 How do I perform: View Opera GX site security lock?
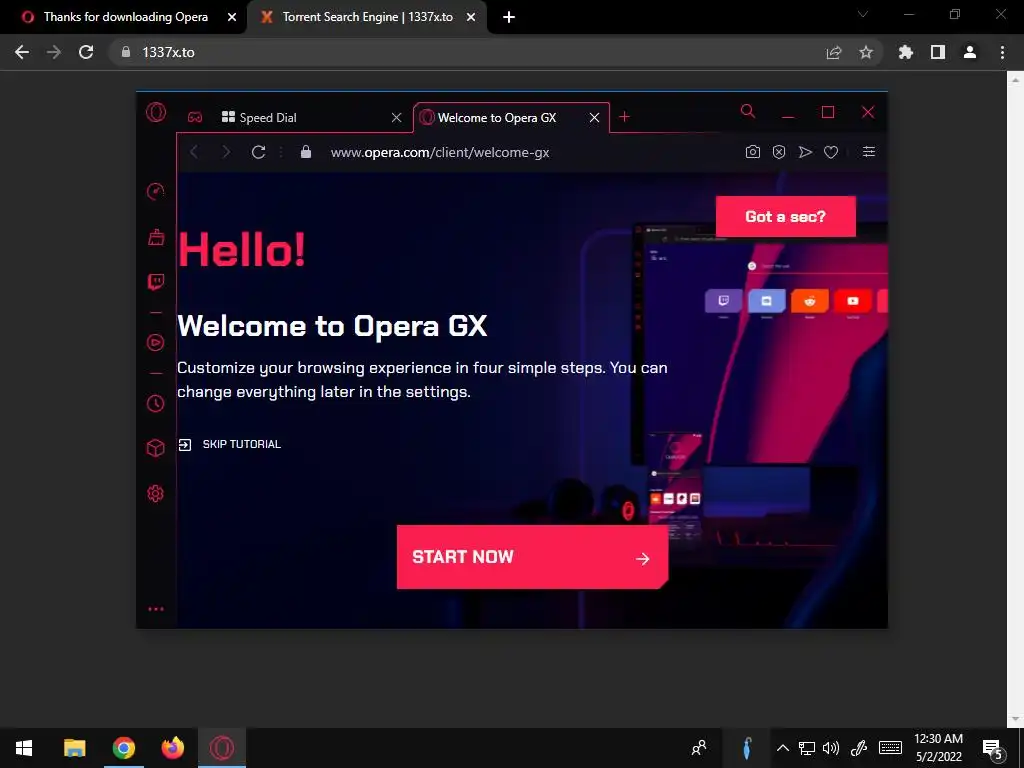click(306, 152)
